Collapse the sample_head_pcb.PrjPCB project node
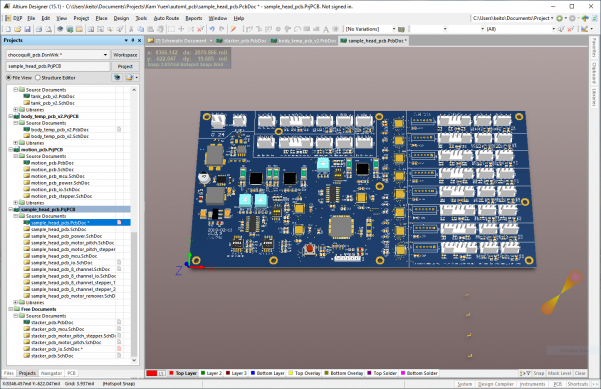Viewport: 601px width, 389px height. coord(10,209)
